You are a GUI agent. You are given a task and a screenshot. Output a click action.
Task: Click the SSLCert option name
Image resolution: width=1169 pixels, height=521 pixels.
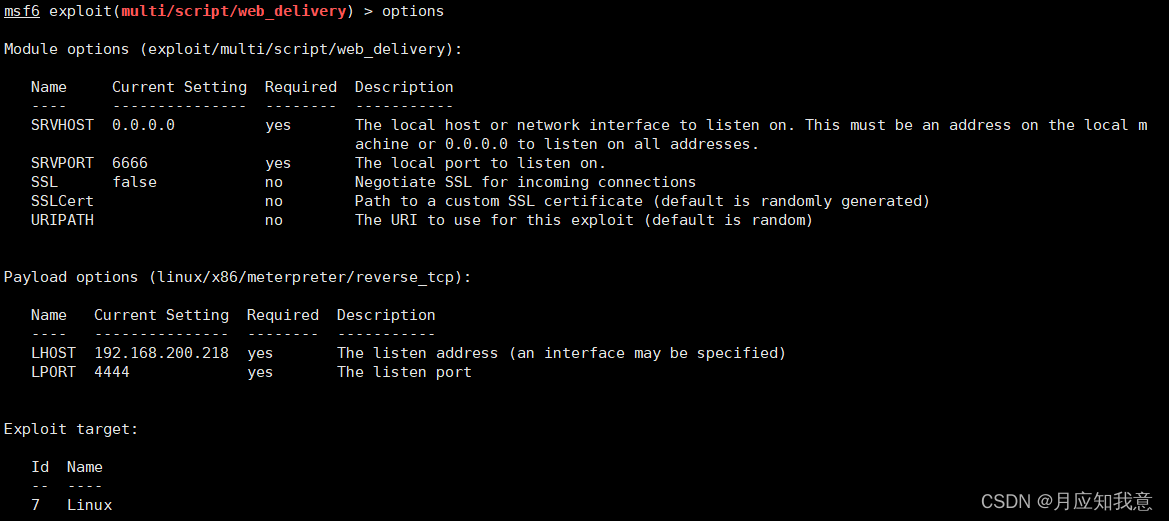pos(62,201)
